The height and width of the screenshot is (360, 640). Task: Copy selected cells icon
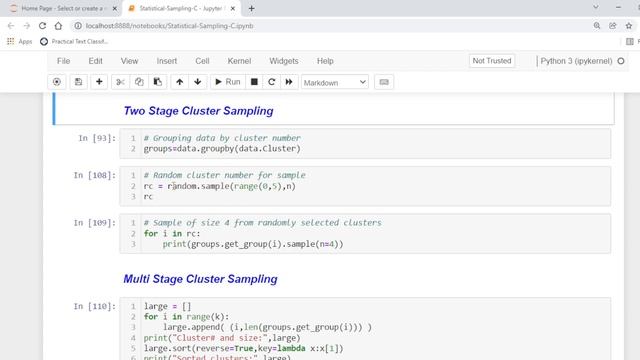point(139,82)
